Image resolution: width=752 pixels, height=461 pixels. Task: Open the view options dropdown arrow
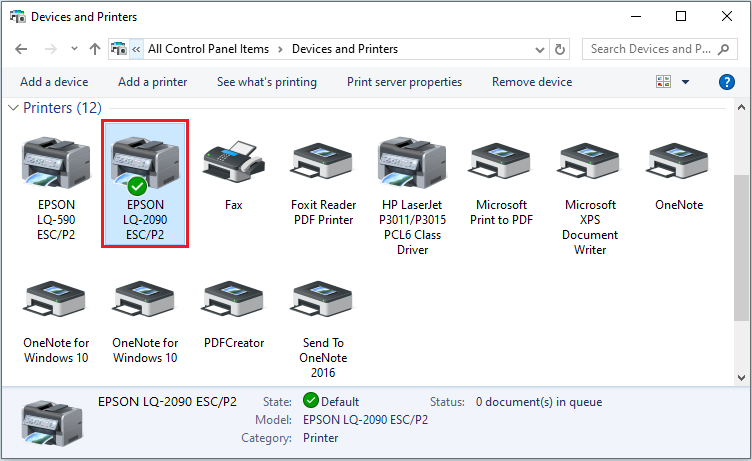685,82
